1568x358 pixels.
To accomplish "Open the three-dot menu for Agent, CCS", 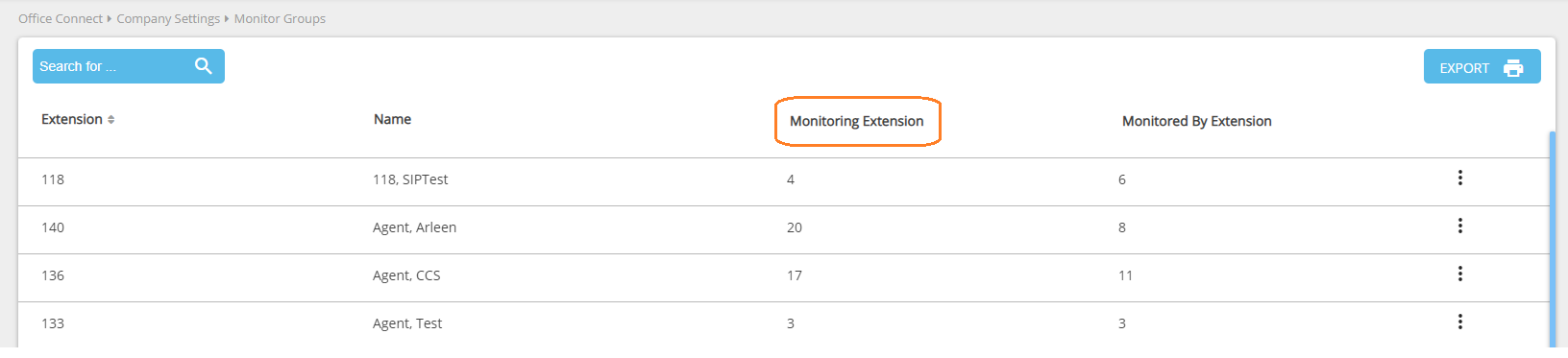I will 1459,274.
